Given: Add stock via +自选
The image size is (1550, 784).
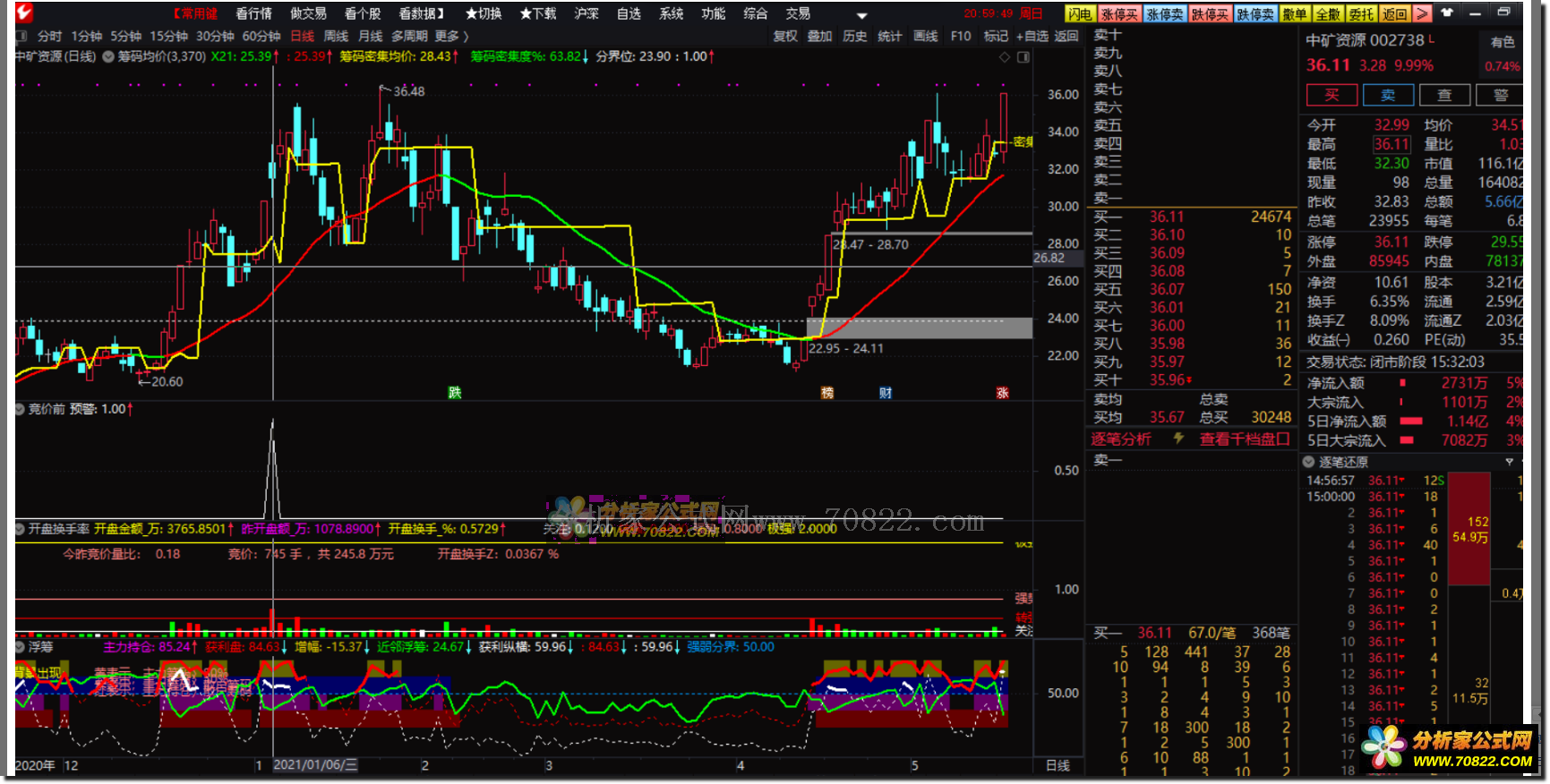Looking at the screenshot, I should (1032, 37).
